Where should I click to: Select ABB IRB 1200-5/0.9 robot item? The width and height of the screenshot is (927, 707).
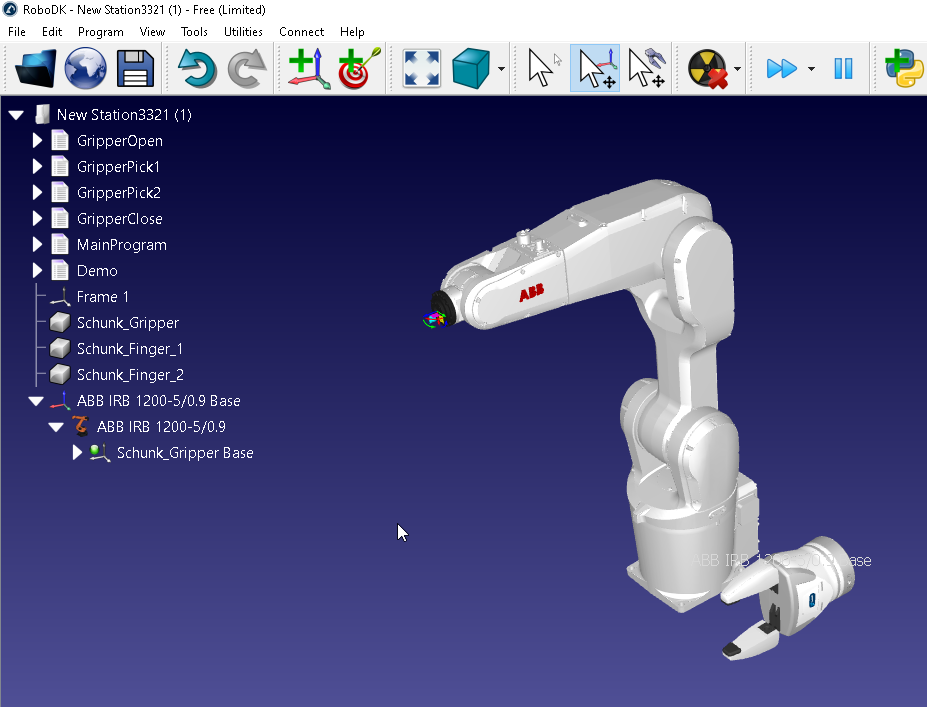click(x=161, y=427)
